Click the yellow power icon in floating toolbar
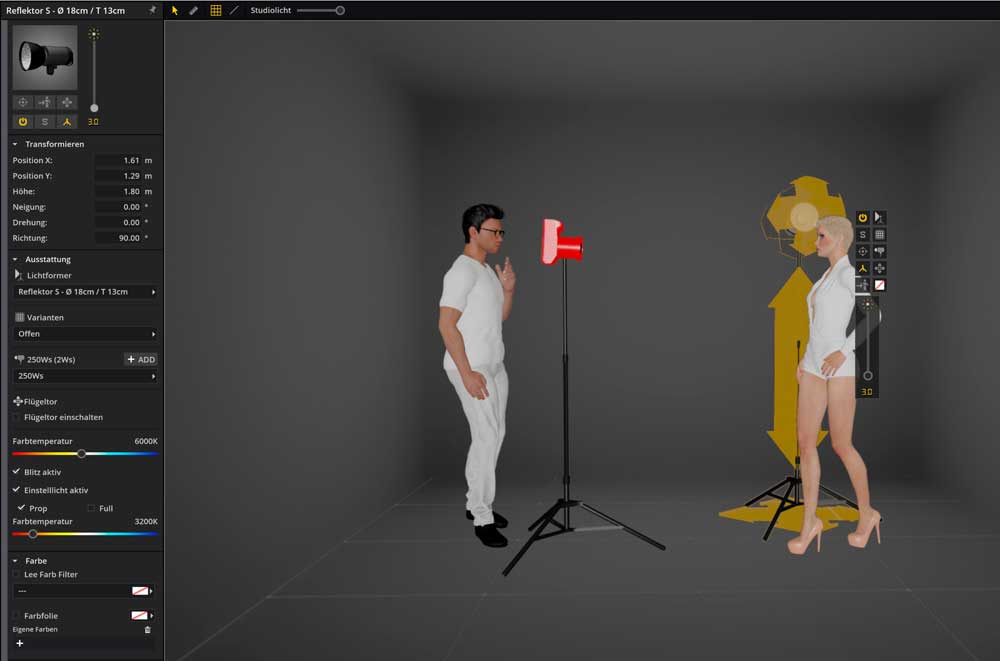Screen dimensions: 1000x661 coord(863,218)
